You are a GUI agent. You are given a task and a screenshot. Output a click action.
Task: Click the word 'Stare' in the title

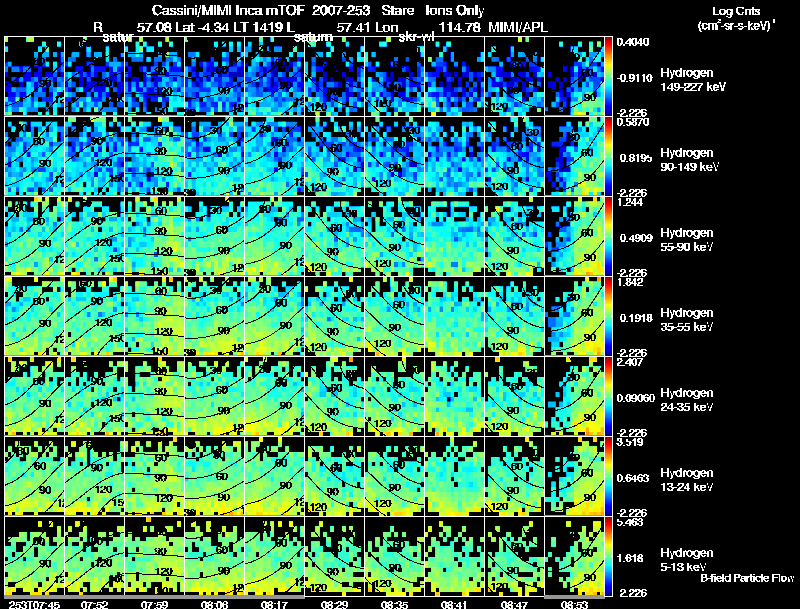tap(397, 11)
